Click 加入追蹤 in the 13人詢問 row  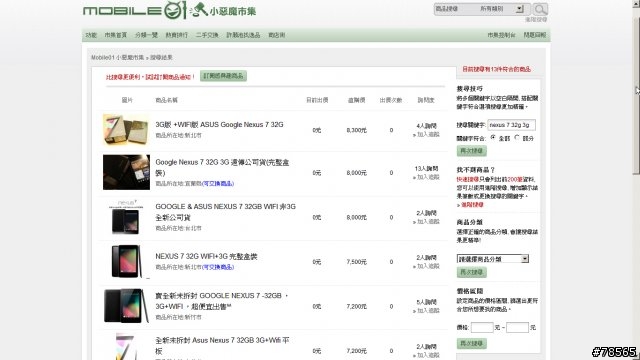tap(427, 177)
